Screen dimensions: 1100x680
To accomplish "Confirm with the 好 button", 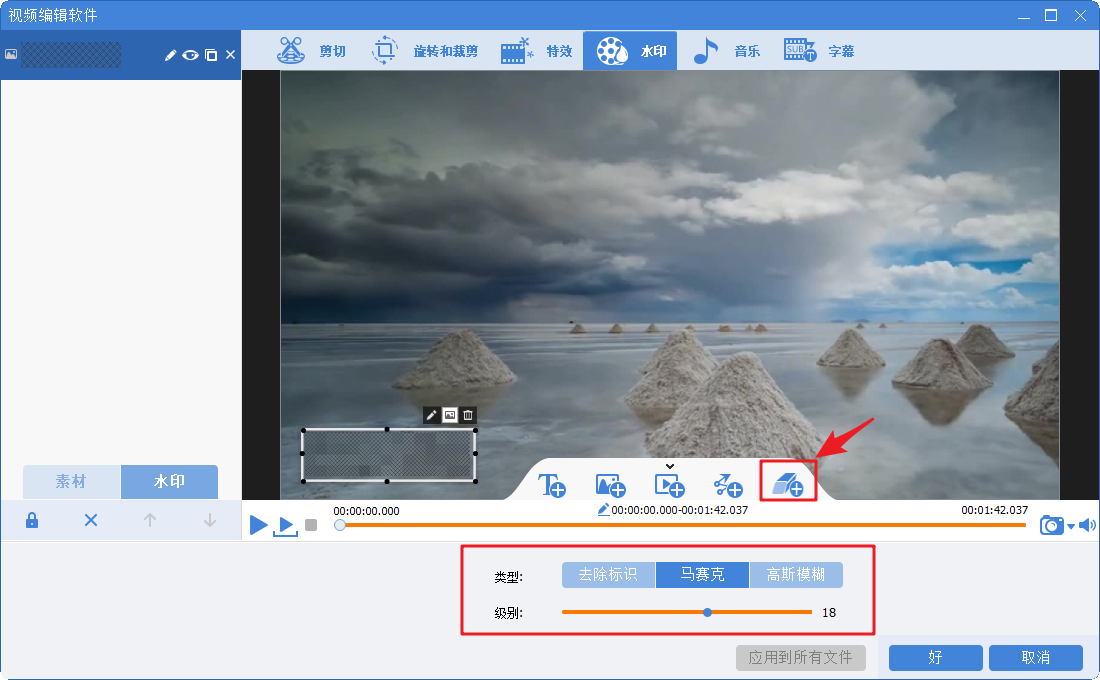I will (x=935, y=658).
